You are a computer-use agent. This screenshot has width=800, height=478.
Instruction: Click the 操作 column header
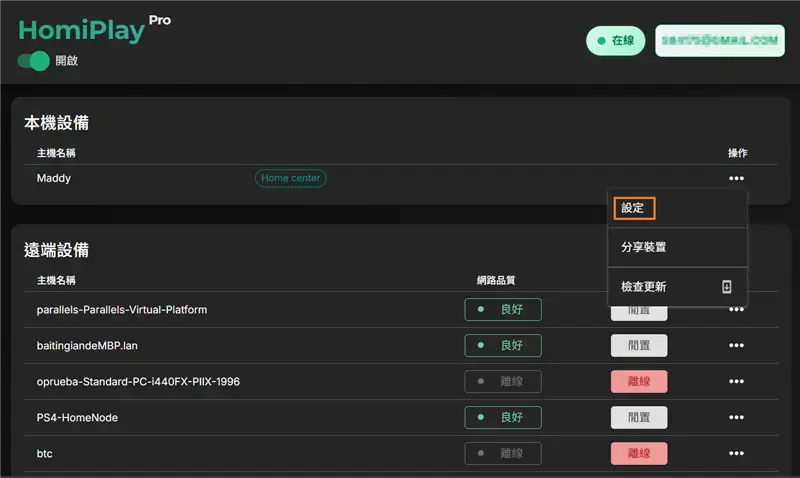737,153
